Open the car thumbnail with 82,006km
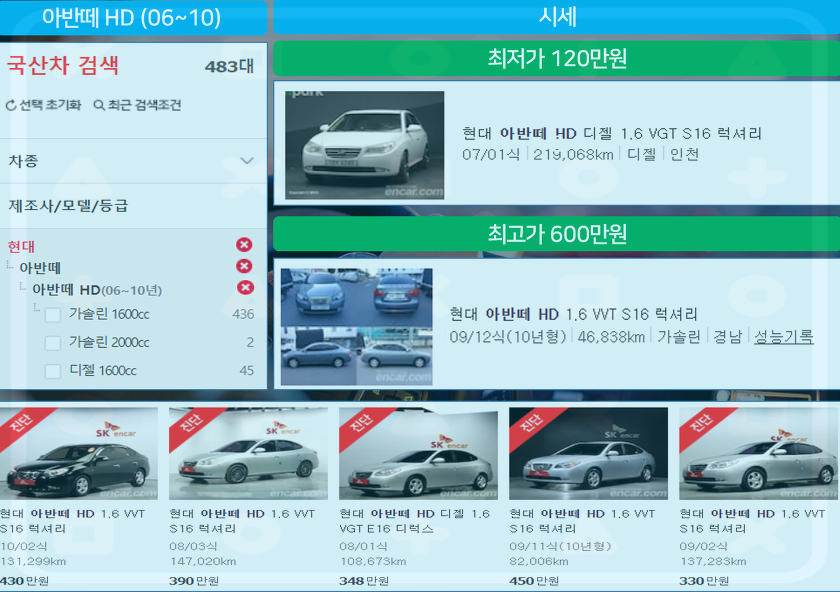 pyautogui.click(x=588, y=454)
